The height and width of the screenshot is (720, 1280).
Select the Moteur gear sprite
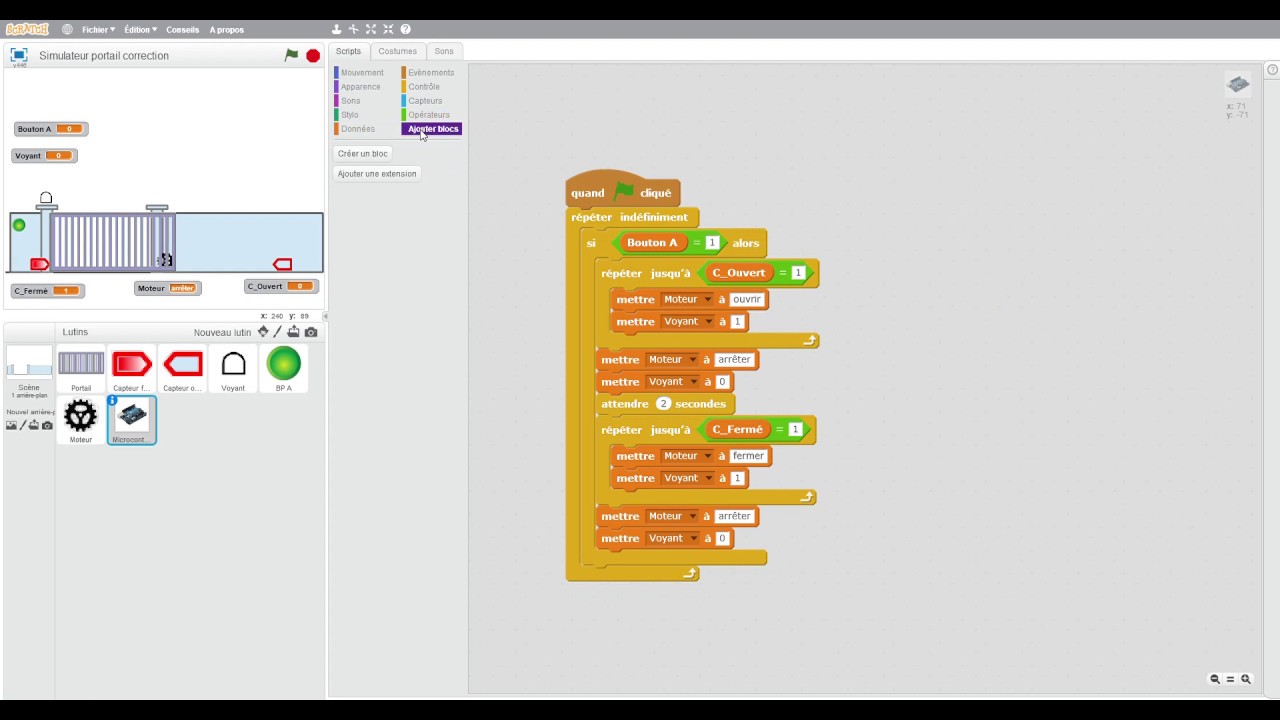point(81,420)
